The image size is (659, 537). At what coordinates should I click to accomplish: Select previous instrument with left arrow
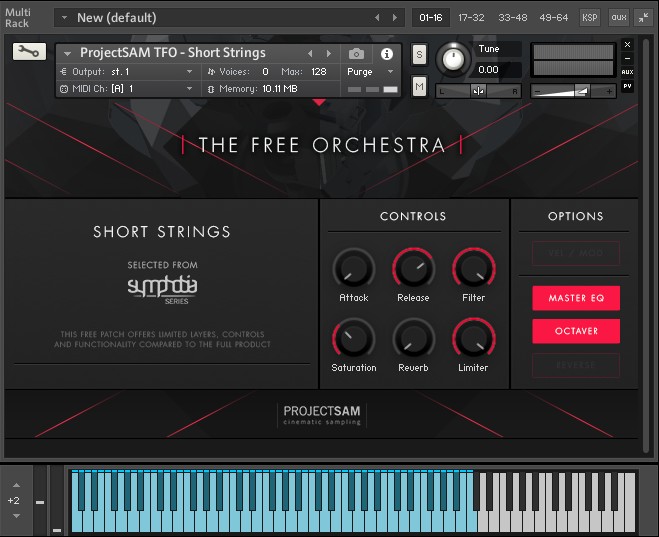(x=310, y=54)
